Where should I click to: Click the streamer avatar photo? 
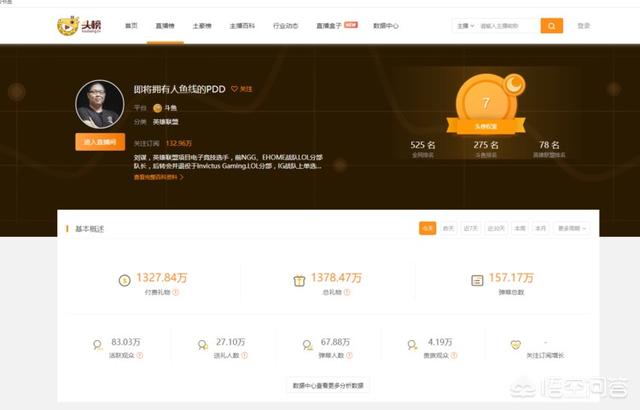pyautogui.click(x=100, y=104)
